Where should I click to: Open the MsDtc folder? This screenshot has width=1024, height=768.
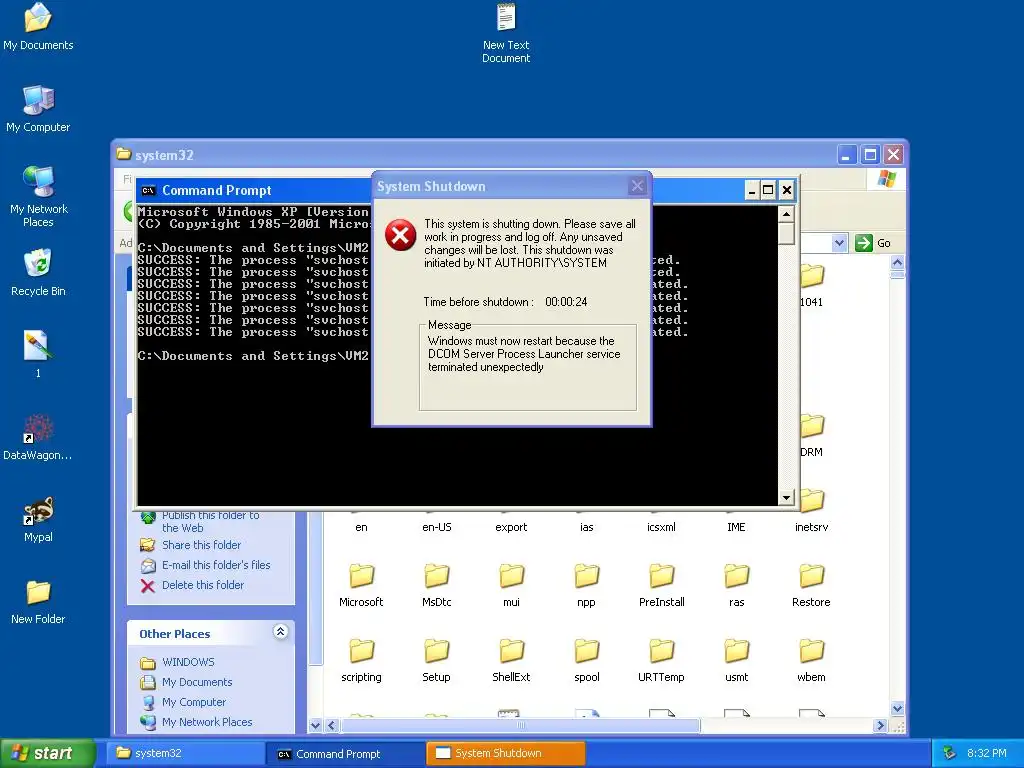coord(436,585)
